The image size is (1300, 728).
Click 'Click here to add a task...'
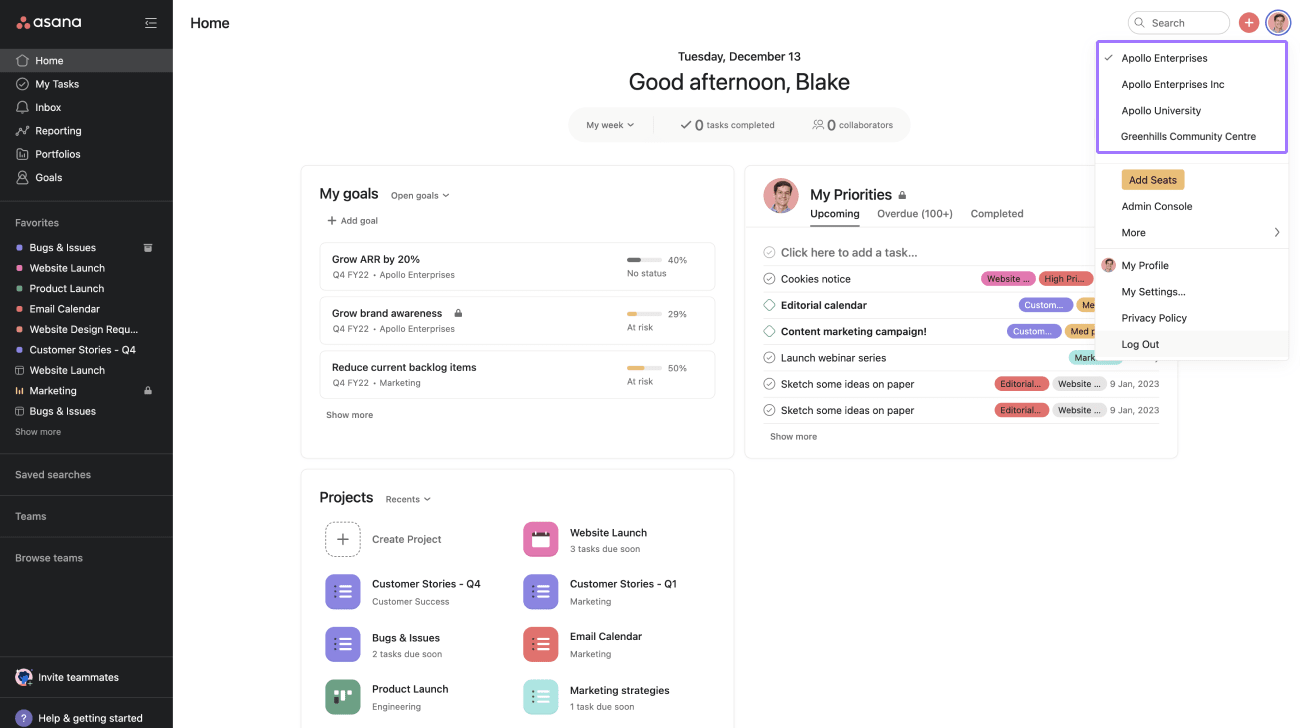click(849, 253)
